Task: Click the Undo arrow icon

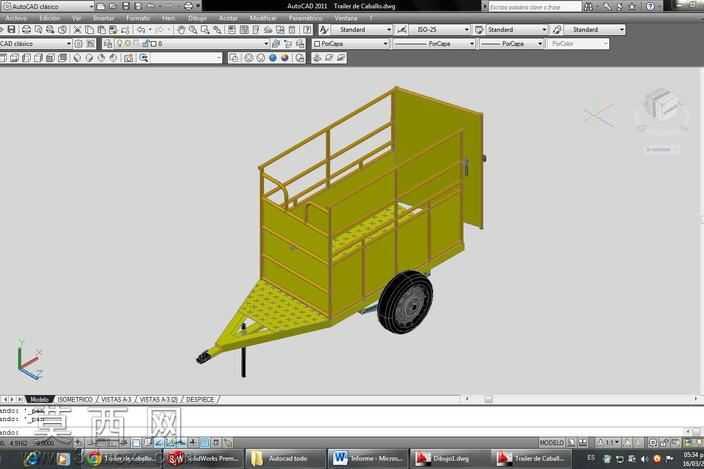Action: [x=141, y=30]
